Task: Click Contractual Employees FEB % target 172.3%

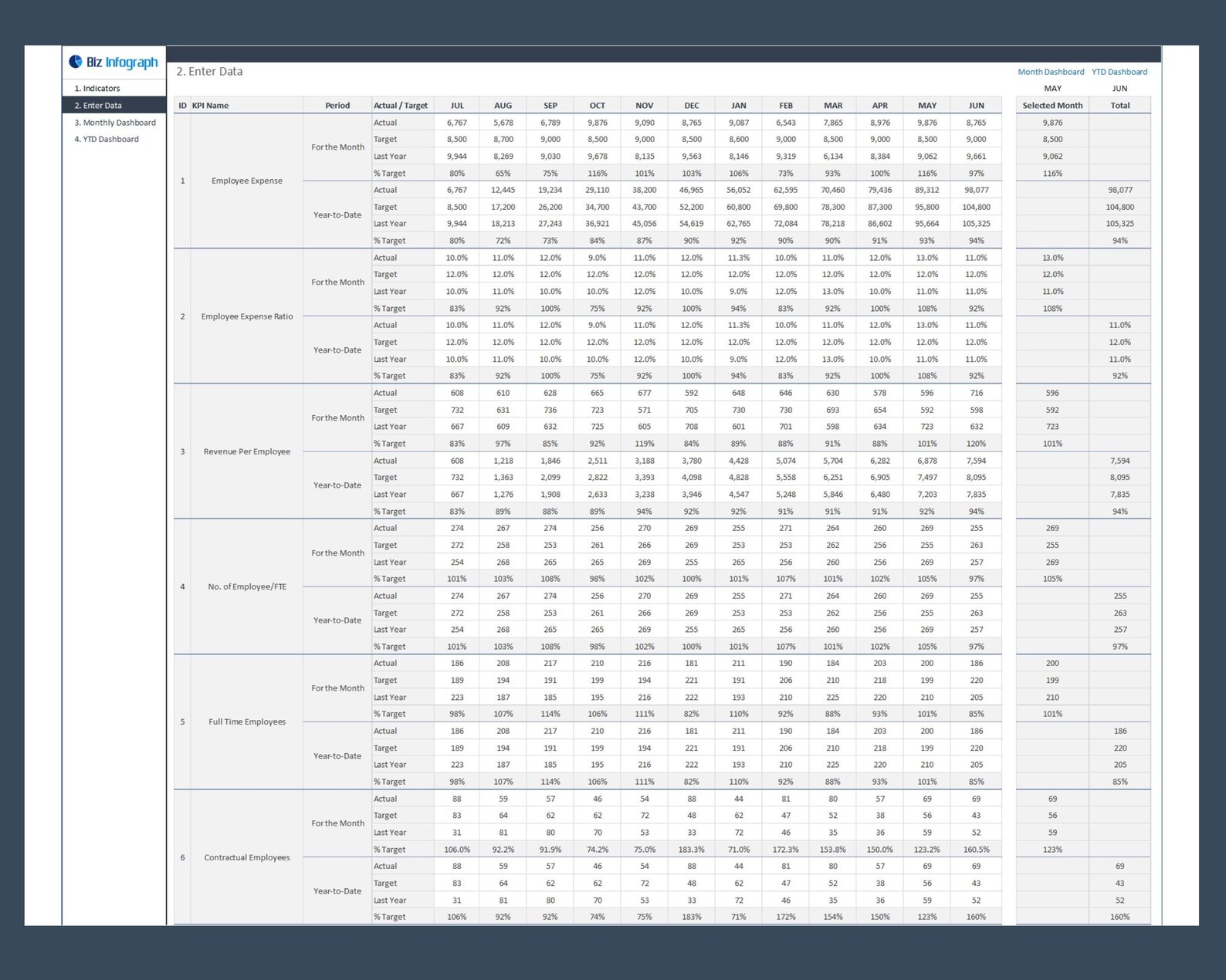Action: [785, 849]
